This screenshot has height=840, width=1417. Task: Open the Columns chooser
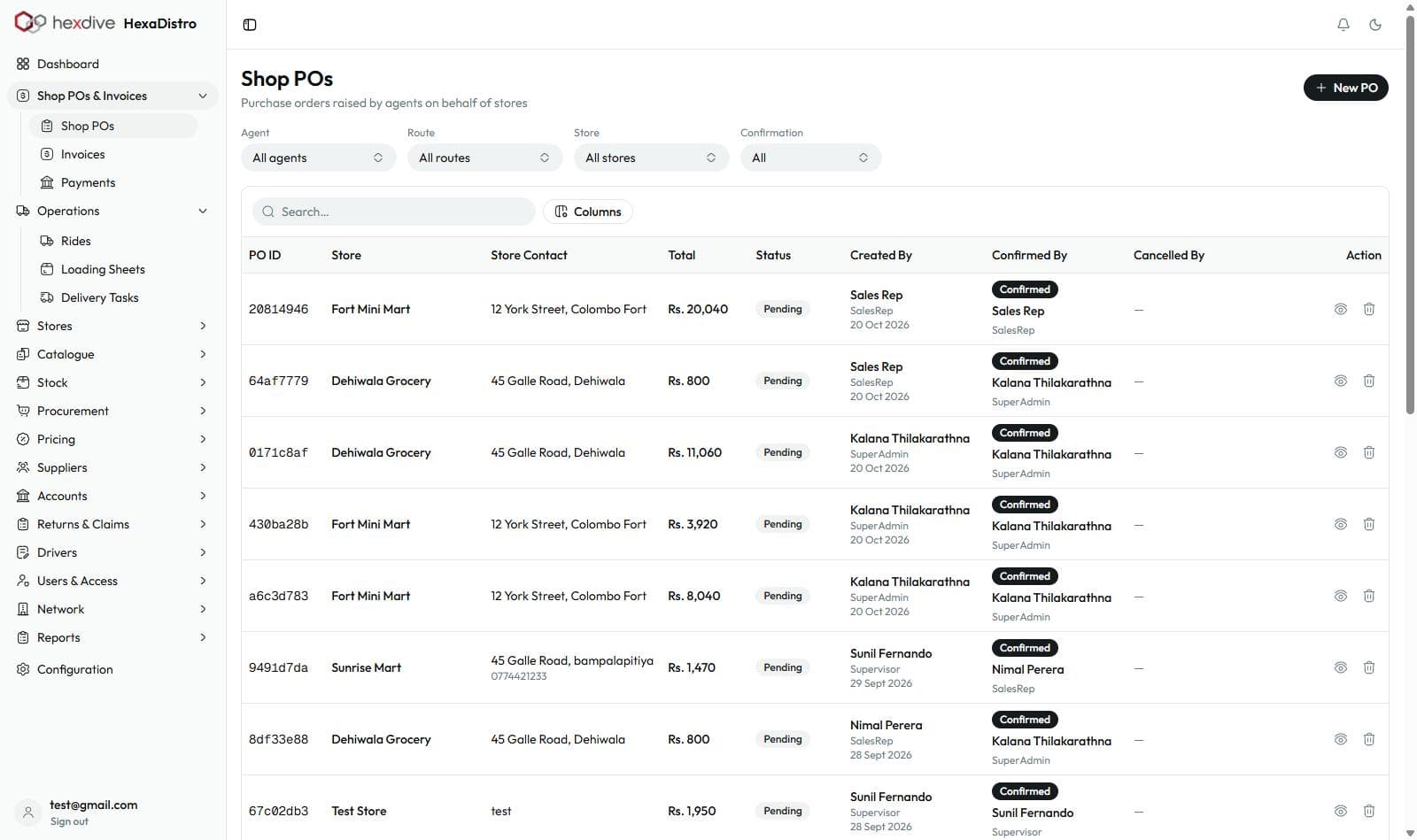pos(588,212)
